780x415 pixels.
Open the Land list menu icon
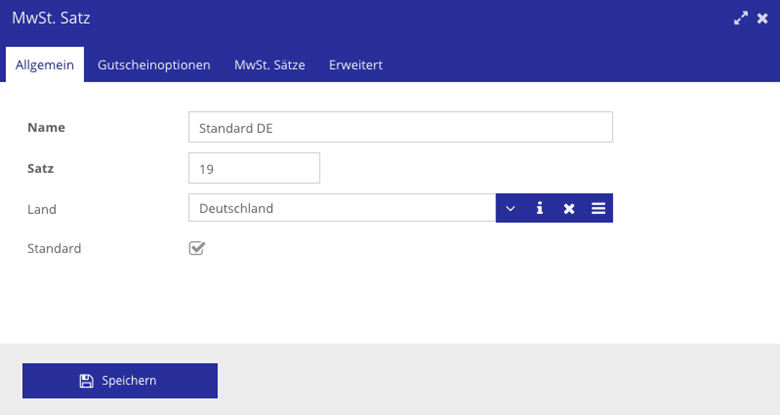(598, 208)
